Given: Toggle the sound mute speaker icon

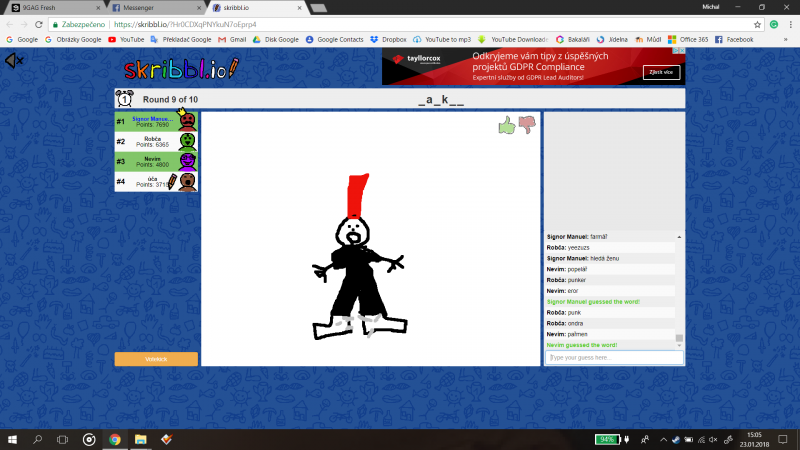Looking at the screenshot, I should tap(14, 62).
